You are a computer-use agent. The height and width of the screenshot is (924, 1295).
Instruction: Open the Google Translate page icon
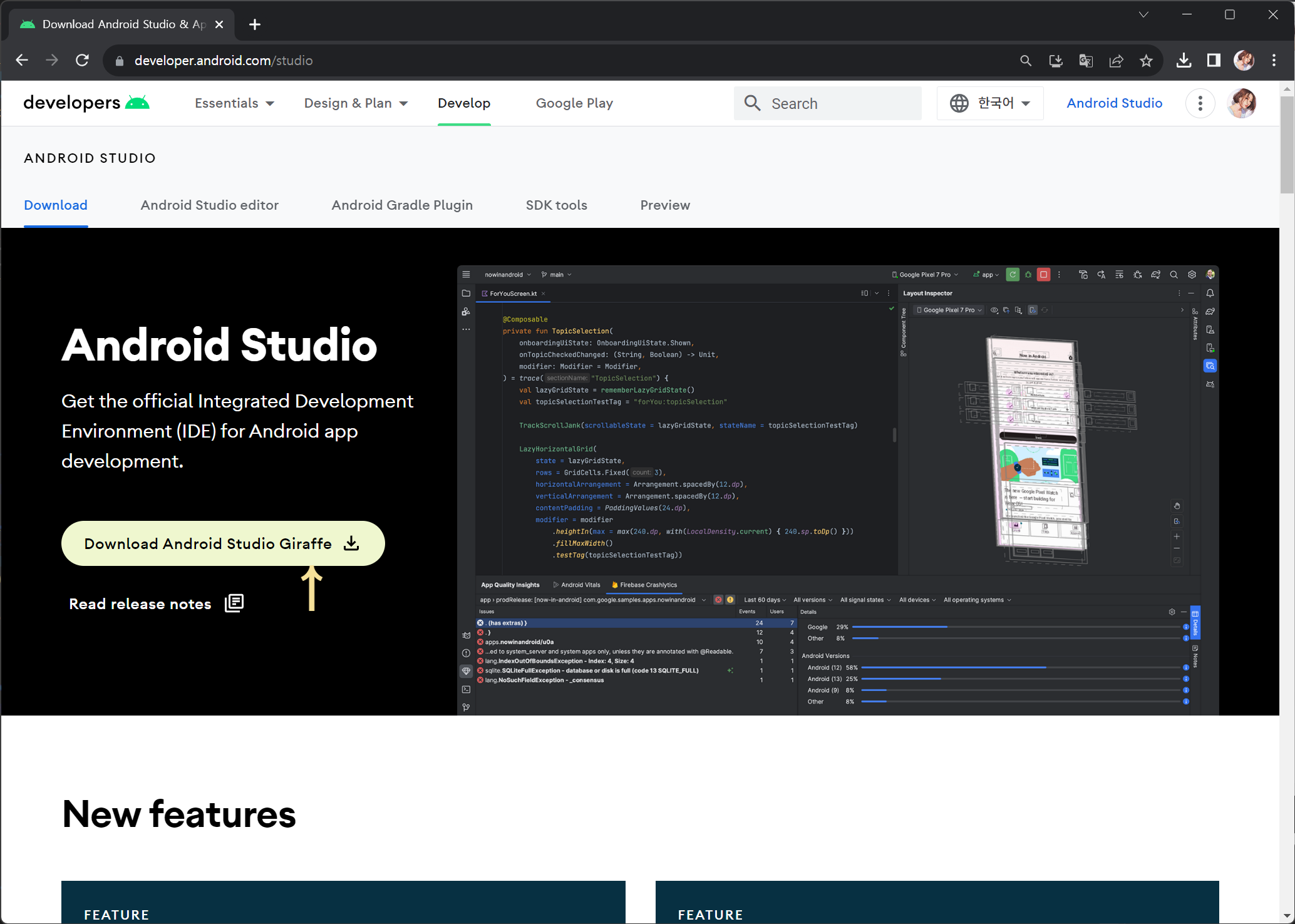click(1086, 61)
